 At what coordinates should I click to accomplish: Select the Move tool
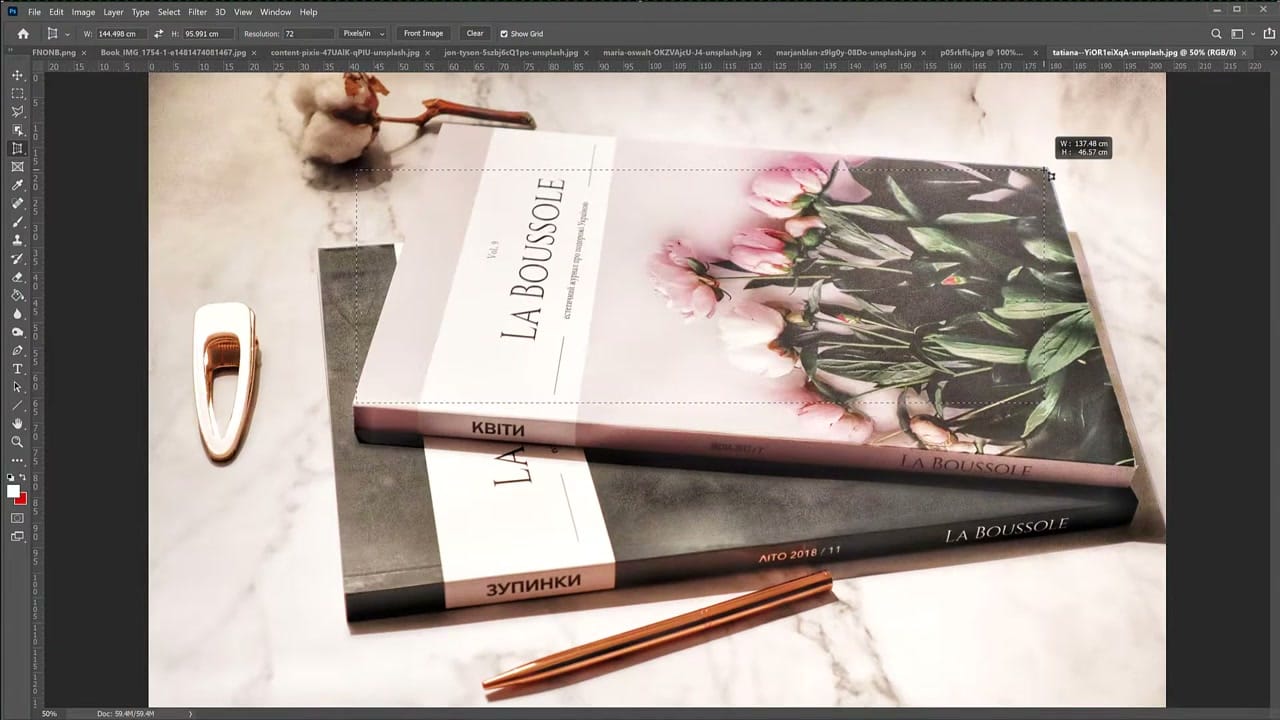pyautogui.click(x=17, y=75)
